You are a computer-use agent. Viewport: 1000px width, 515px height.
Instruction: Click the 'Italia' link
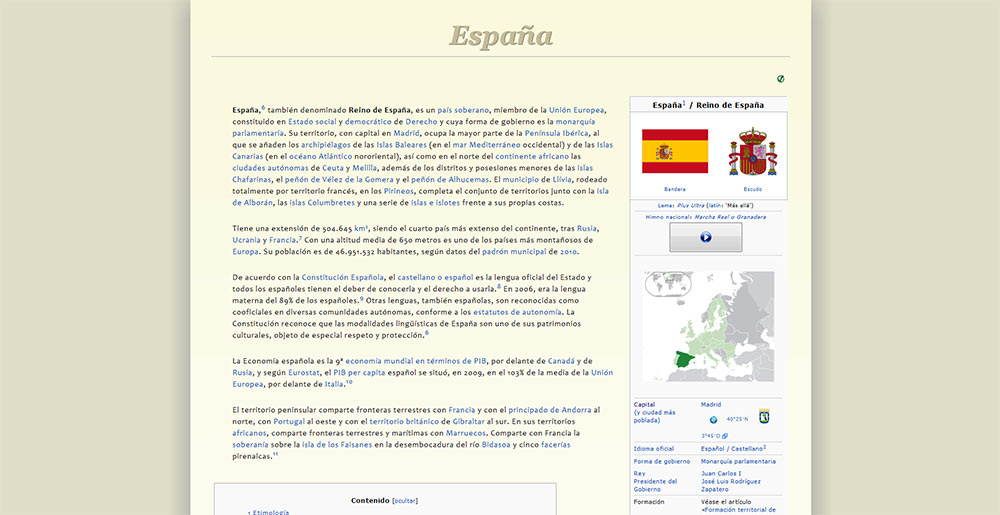point(335,384)
